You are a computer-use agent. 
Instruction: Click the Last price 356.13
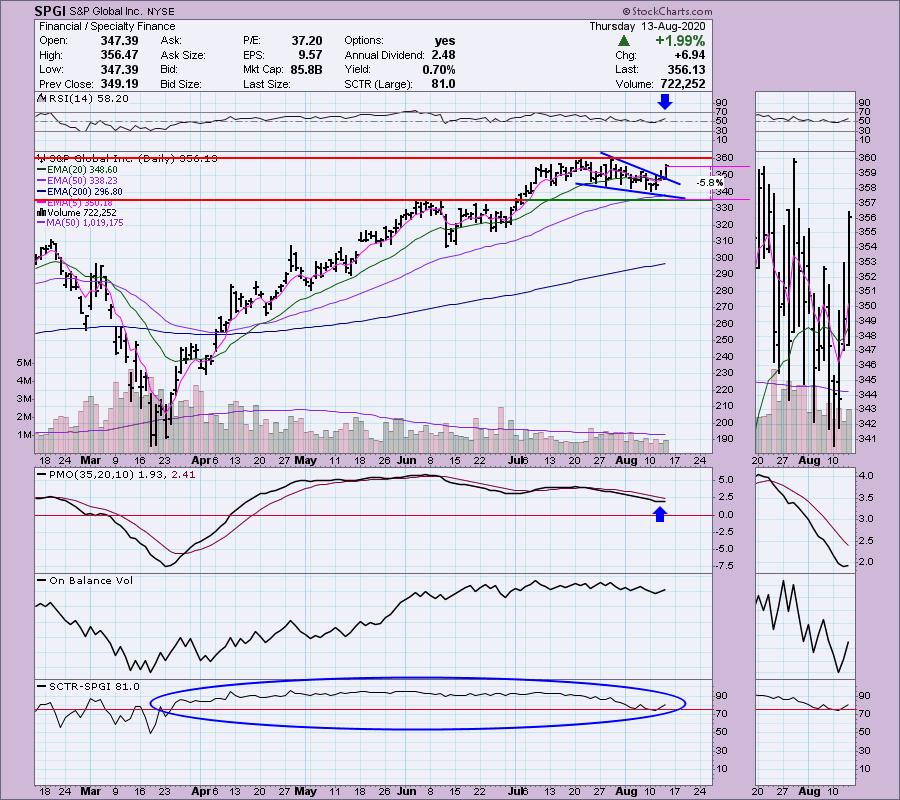(686, 69)
